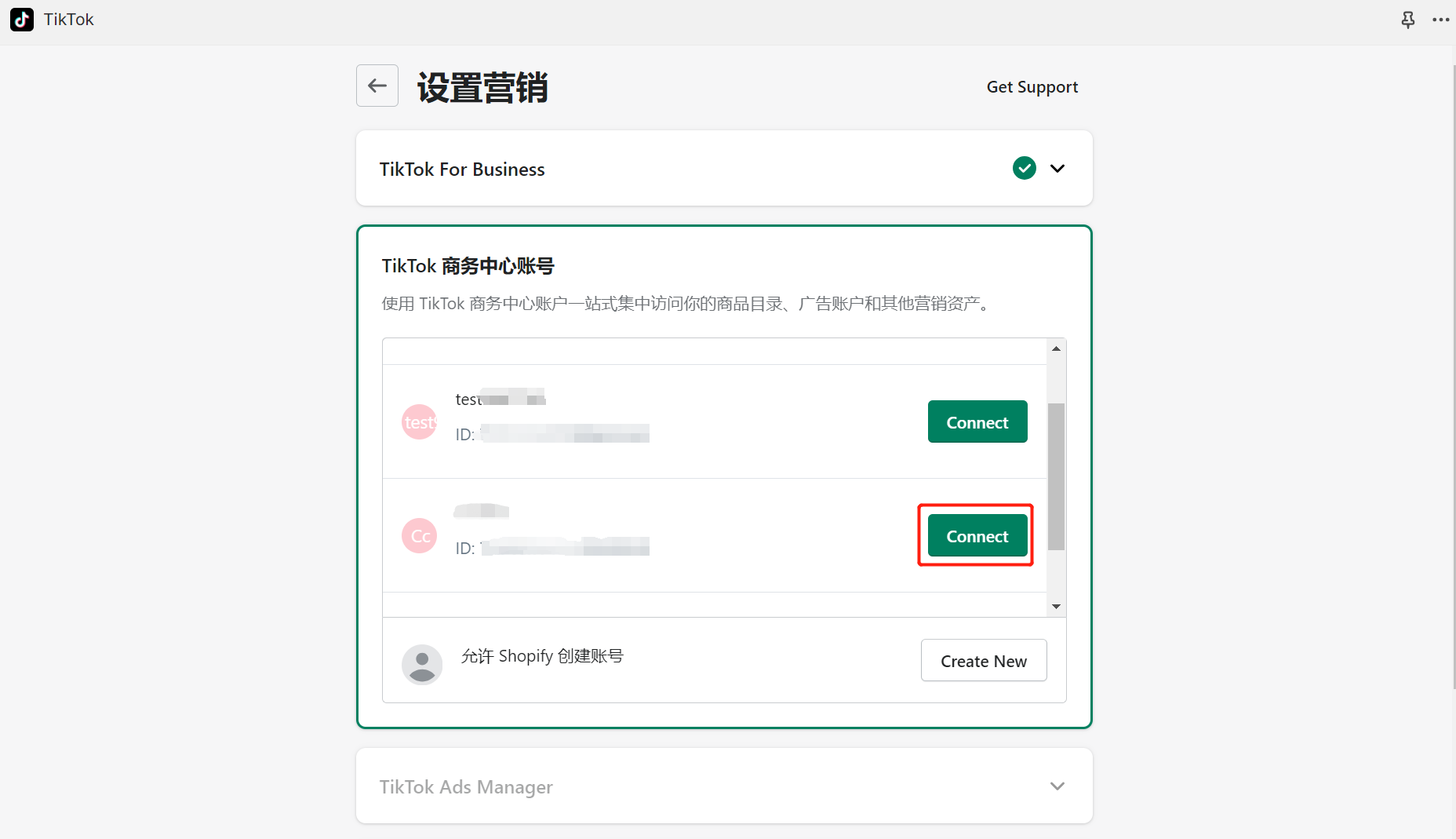
Task: Click the scroll down arrow in account list
Action: [1057, 606]
